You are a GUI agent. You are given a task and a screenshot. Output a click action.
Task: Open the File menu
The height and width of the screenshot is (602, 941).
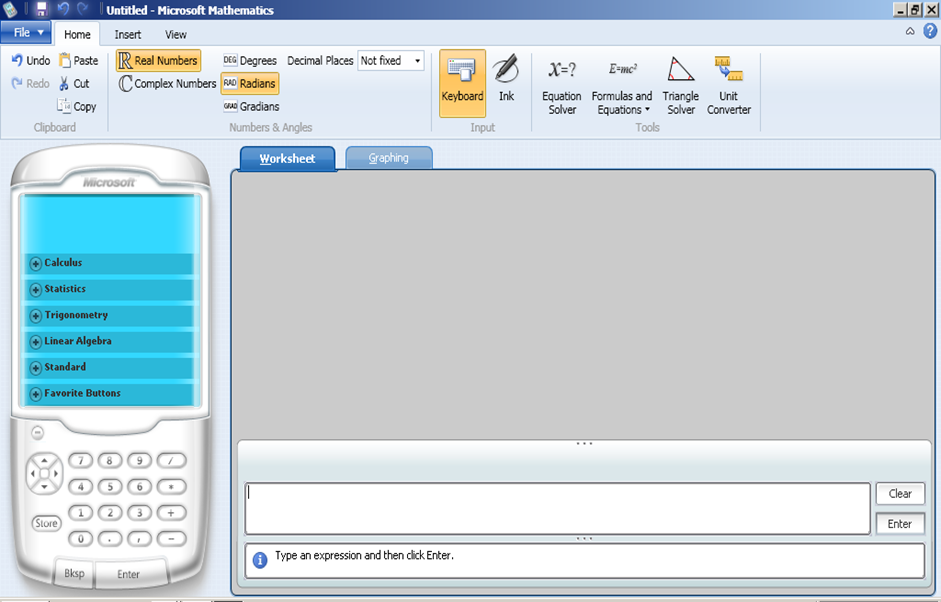26,32
